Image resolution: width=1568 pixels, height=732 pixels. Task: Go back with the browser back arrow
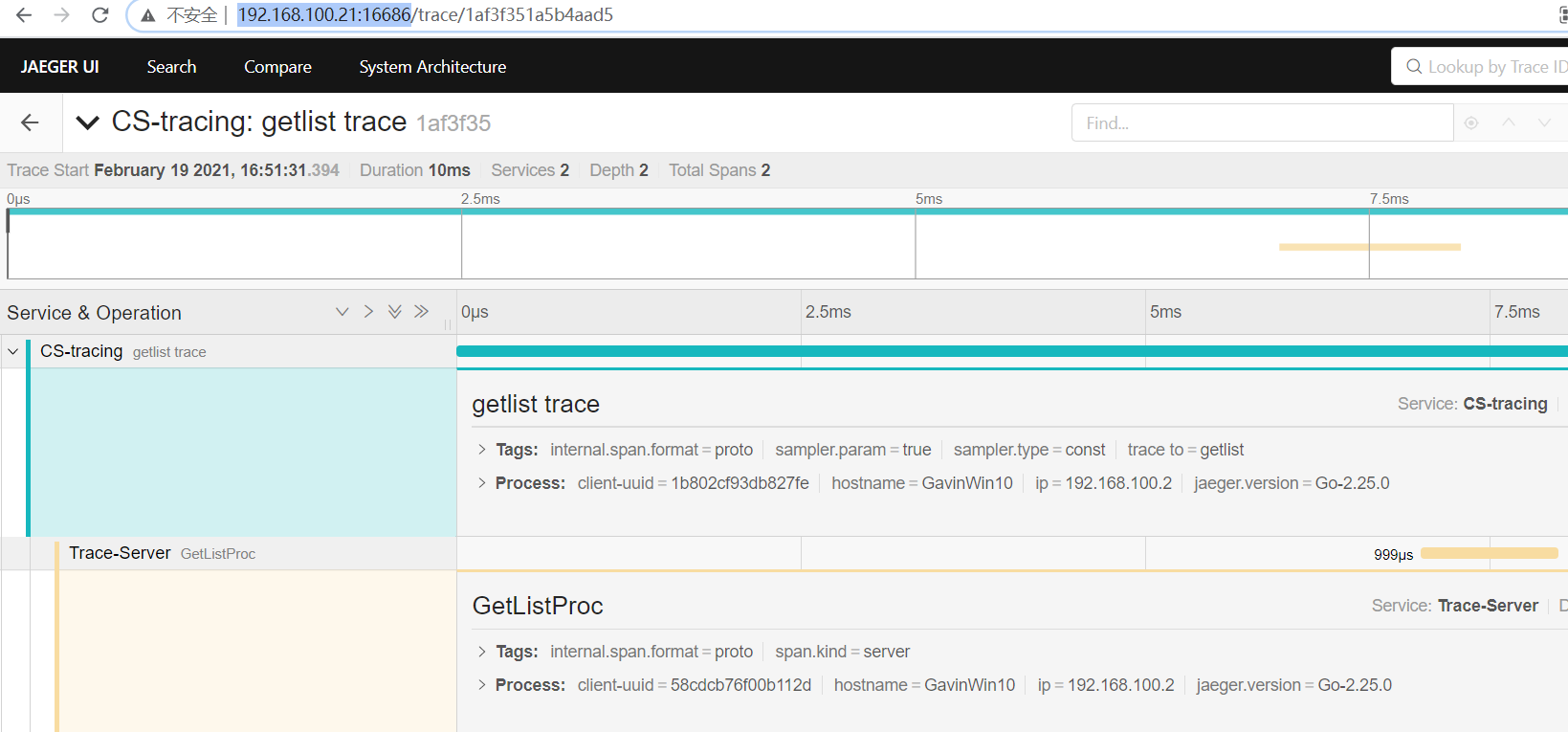pos(24,15)
